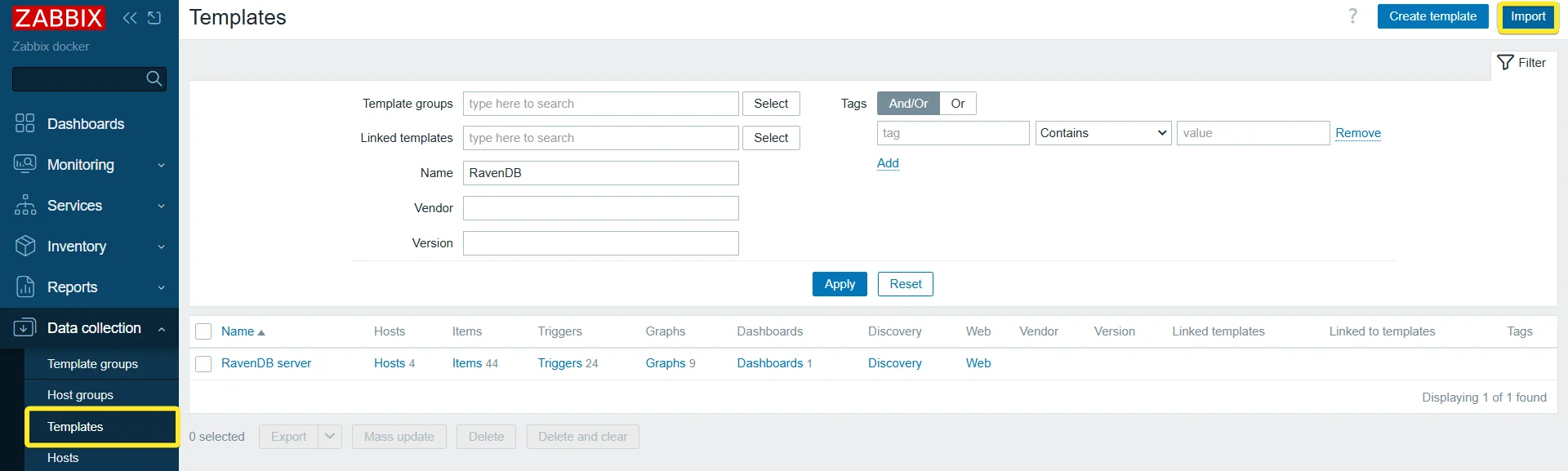Click the hide sidebar icon
The image size is (1568, 471).
pyautogui.click(x=154, y=18)
